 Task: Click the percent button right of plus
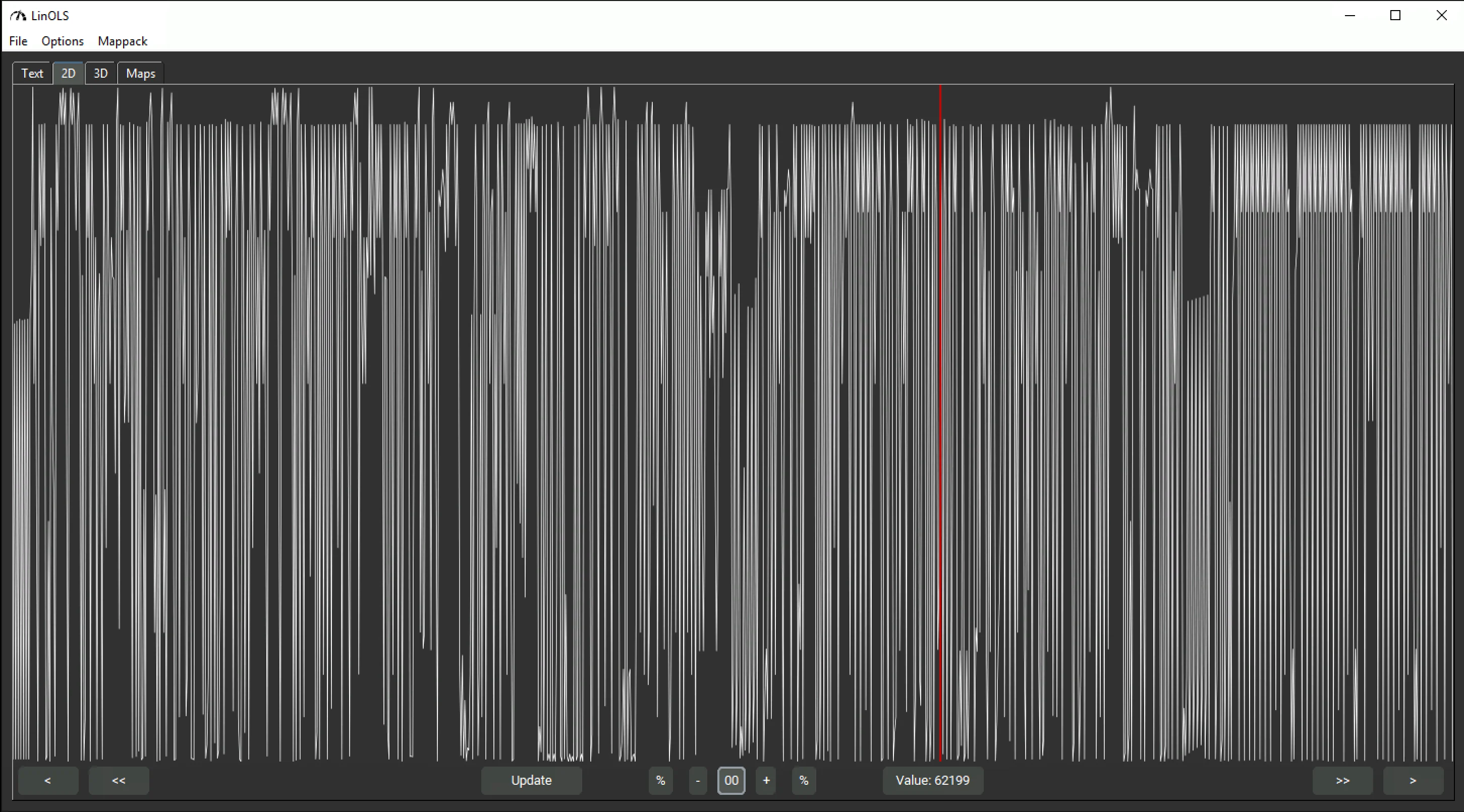tap(804, 780)
